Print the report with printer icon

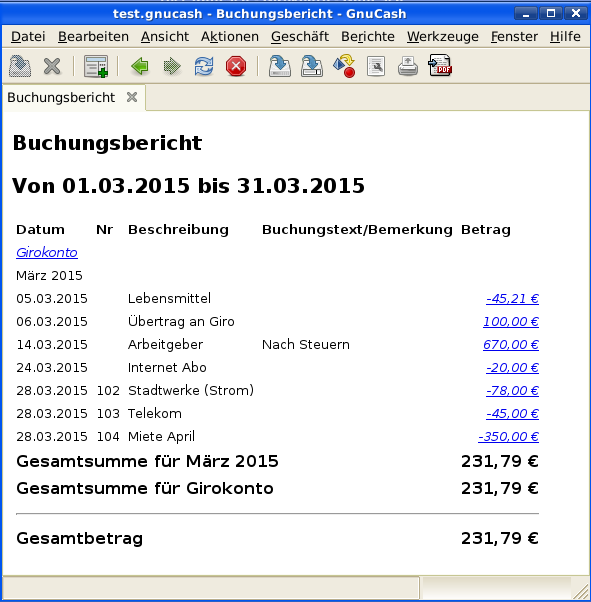[408, 66]
